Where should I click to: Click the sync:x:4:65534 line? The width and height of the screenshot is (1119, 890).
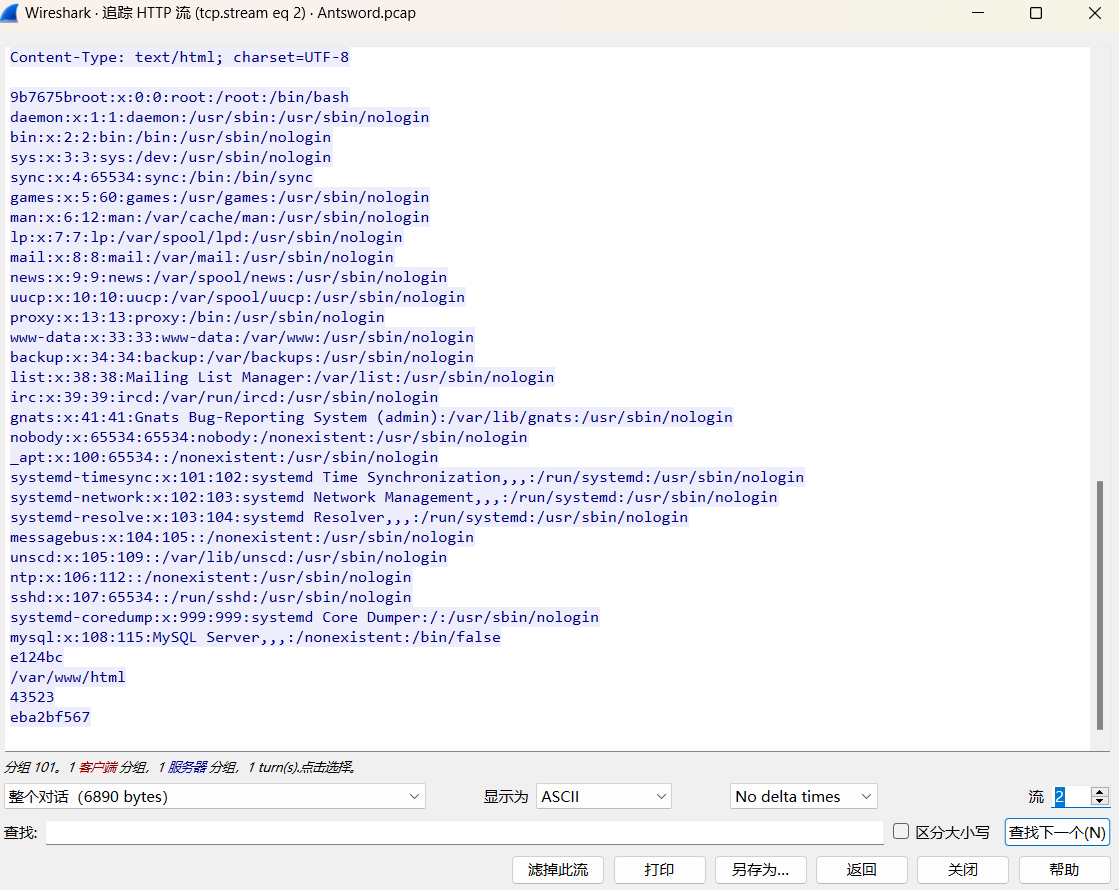click(x=161, y=177)
